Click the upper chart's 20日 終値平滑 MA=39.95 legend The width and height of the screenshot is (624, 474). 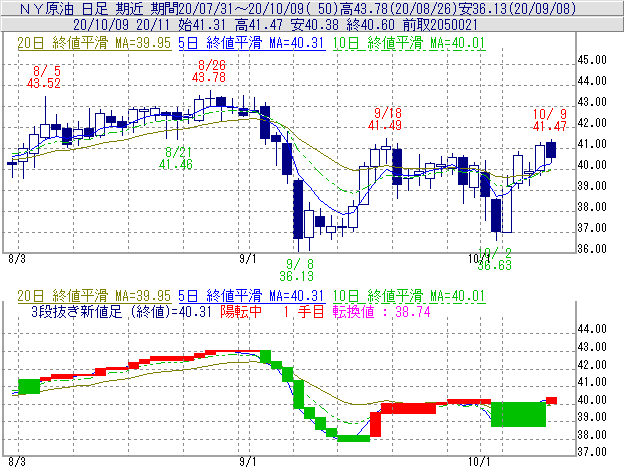[x=94, y=43]
